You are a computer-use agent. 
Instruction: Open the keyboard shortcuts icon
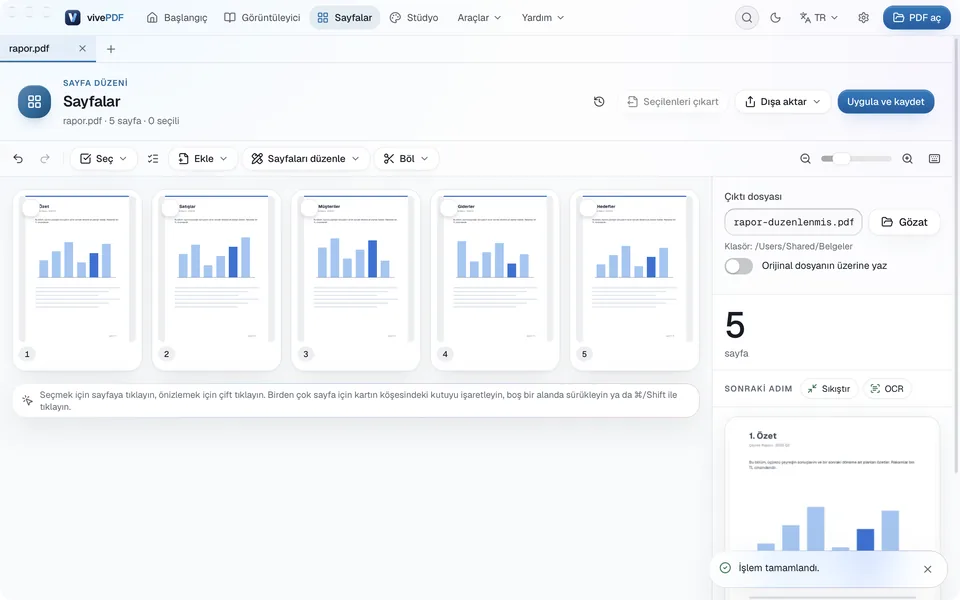(934, 159)
